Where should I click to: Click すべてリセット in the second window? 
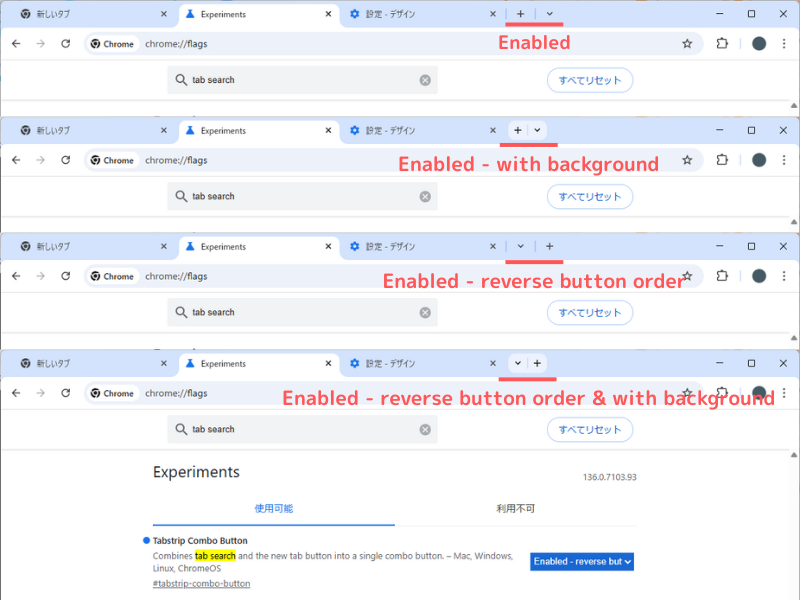(590, 196)
